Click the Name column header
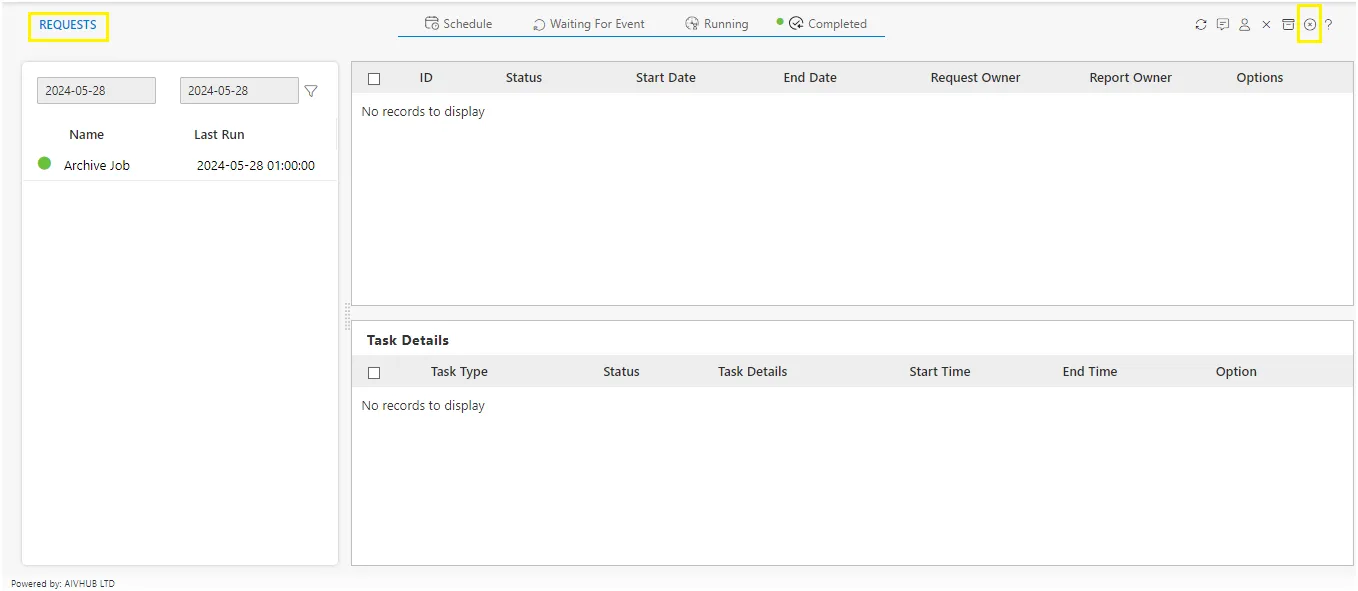The height and width of the screenshot is (591, 1358). coord(87,135)
